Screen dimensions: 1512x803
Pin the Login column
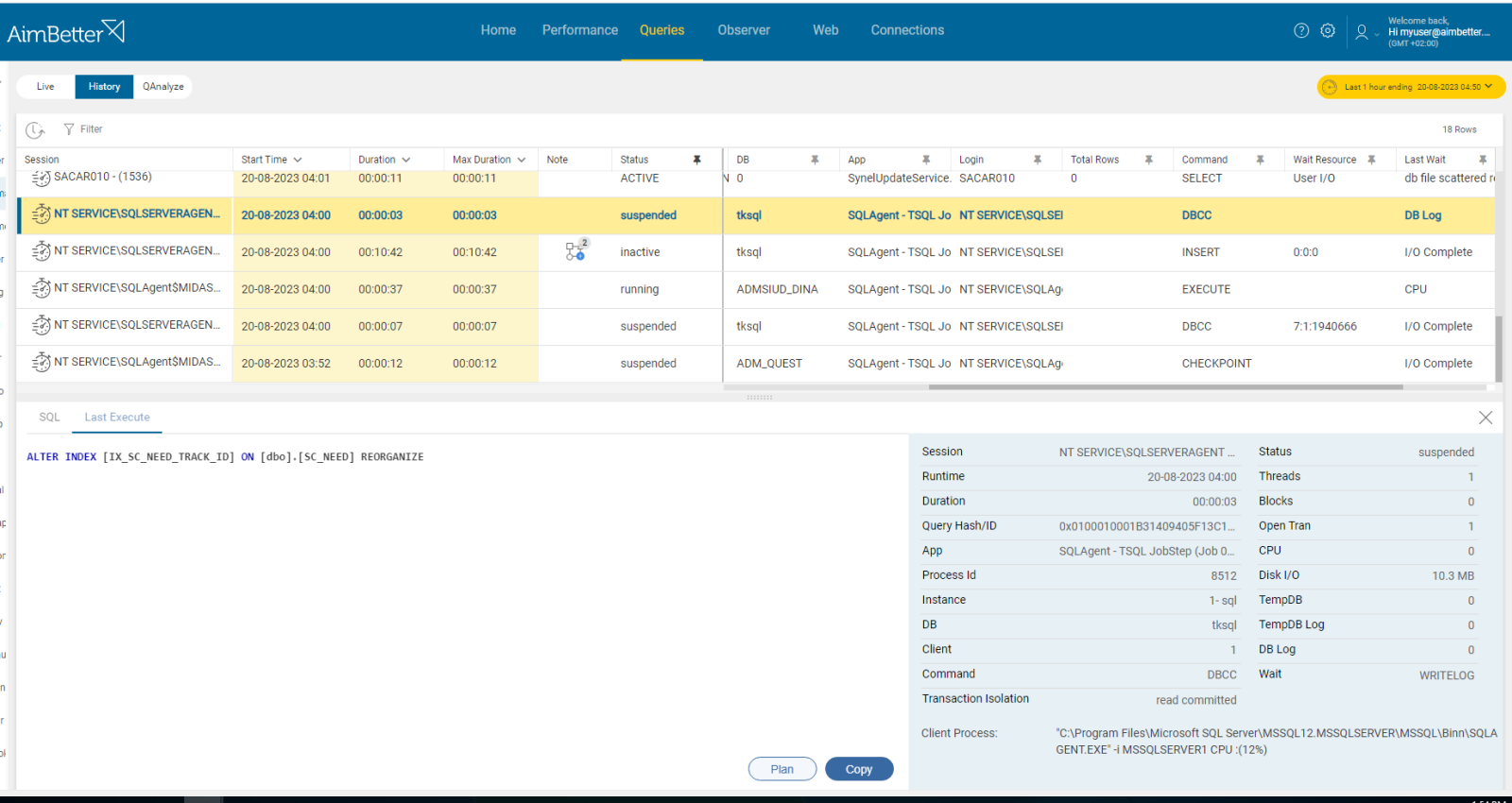pyautogui.click(x=1038, y=160)
